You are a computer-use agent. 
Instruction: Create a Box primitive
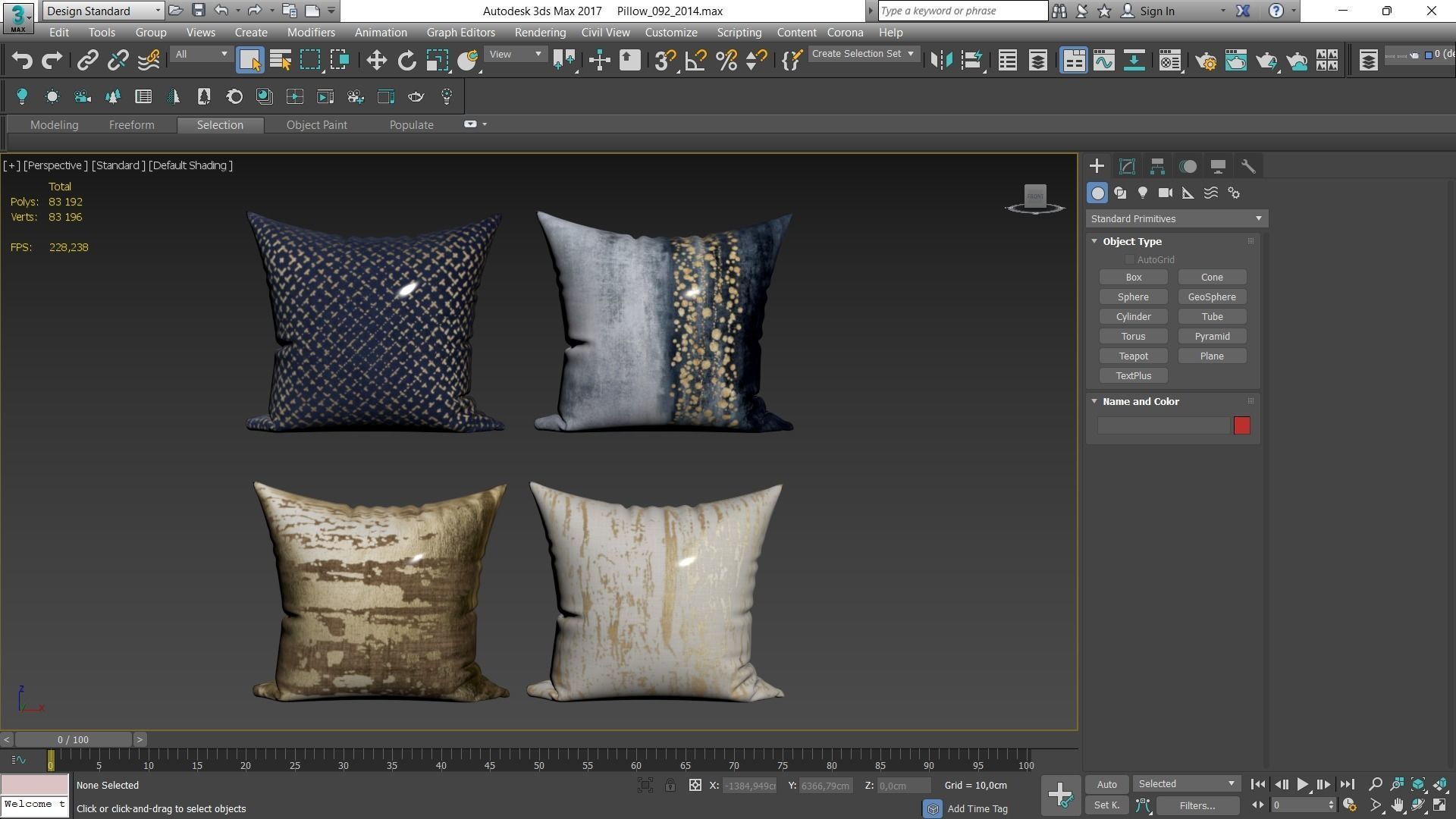coord(1133,278)
